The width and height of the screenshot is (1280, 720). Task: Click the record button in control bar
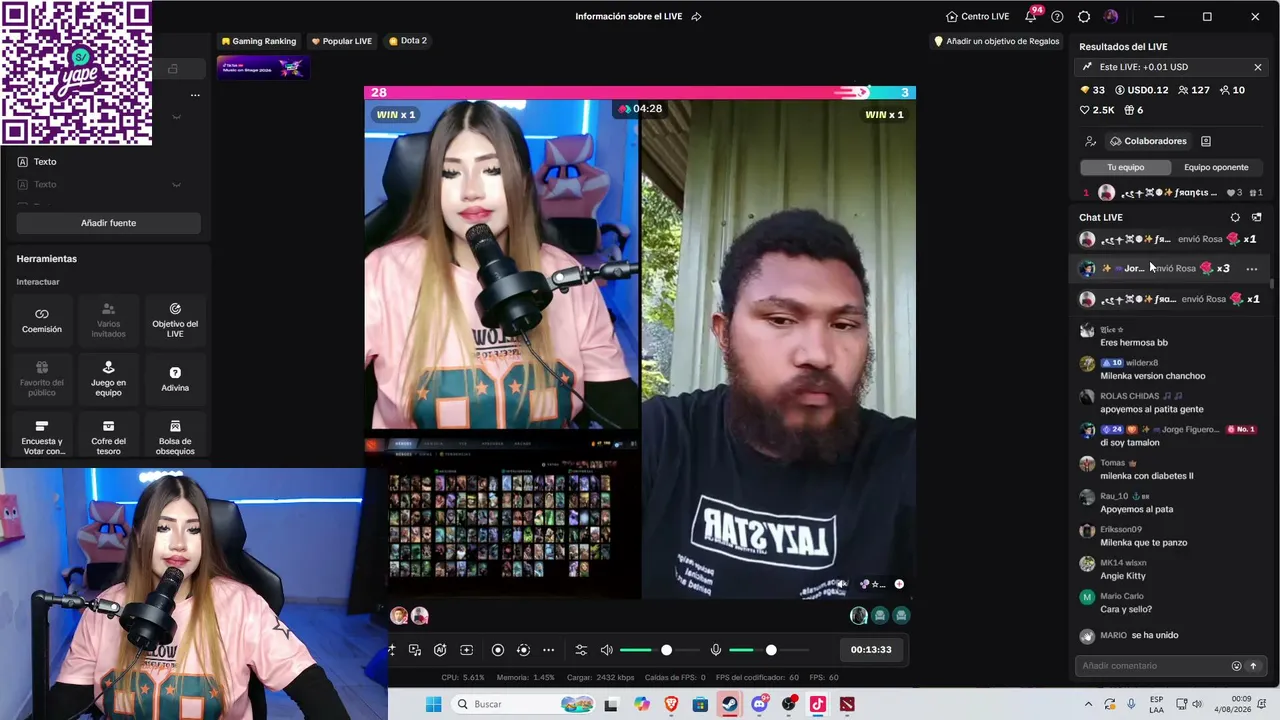pyautogui.click(x=498, y=650)
